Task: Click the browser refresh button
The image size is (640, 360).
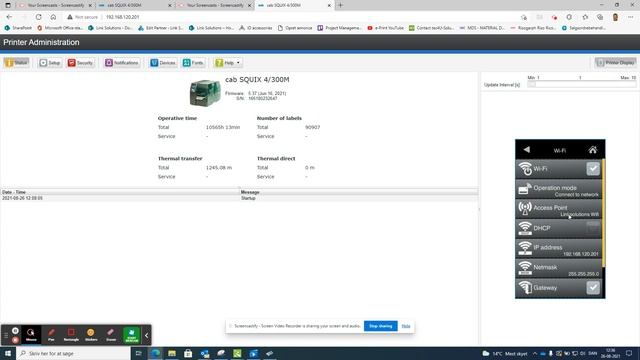Action: (38, 17)
